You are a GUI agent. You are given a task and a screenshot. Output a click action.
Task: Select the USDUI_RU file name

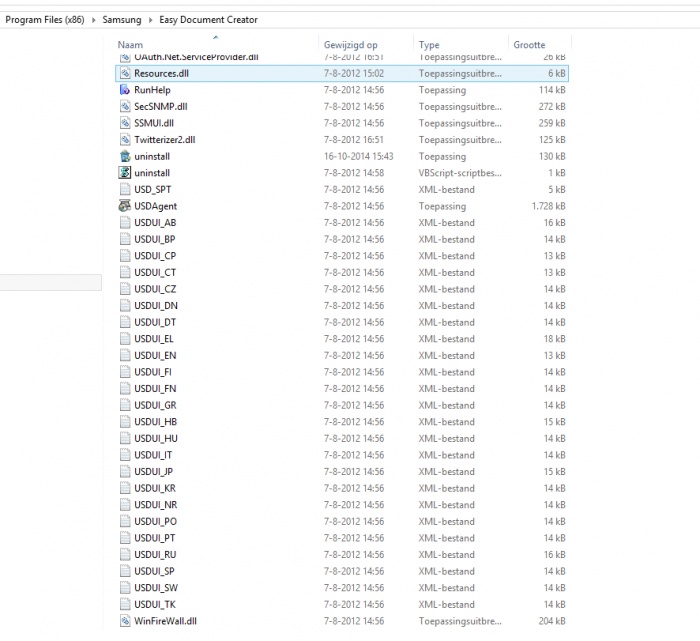pos(155,554)
